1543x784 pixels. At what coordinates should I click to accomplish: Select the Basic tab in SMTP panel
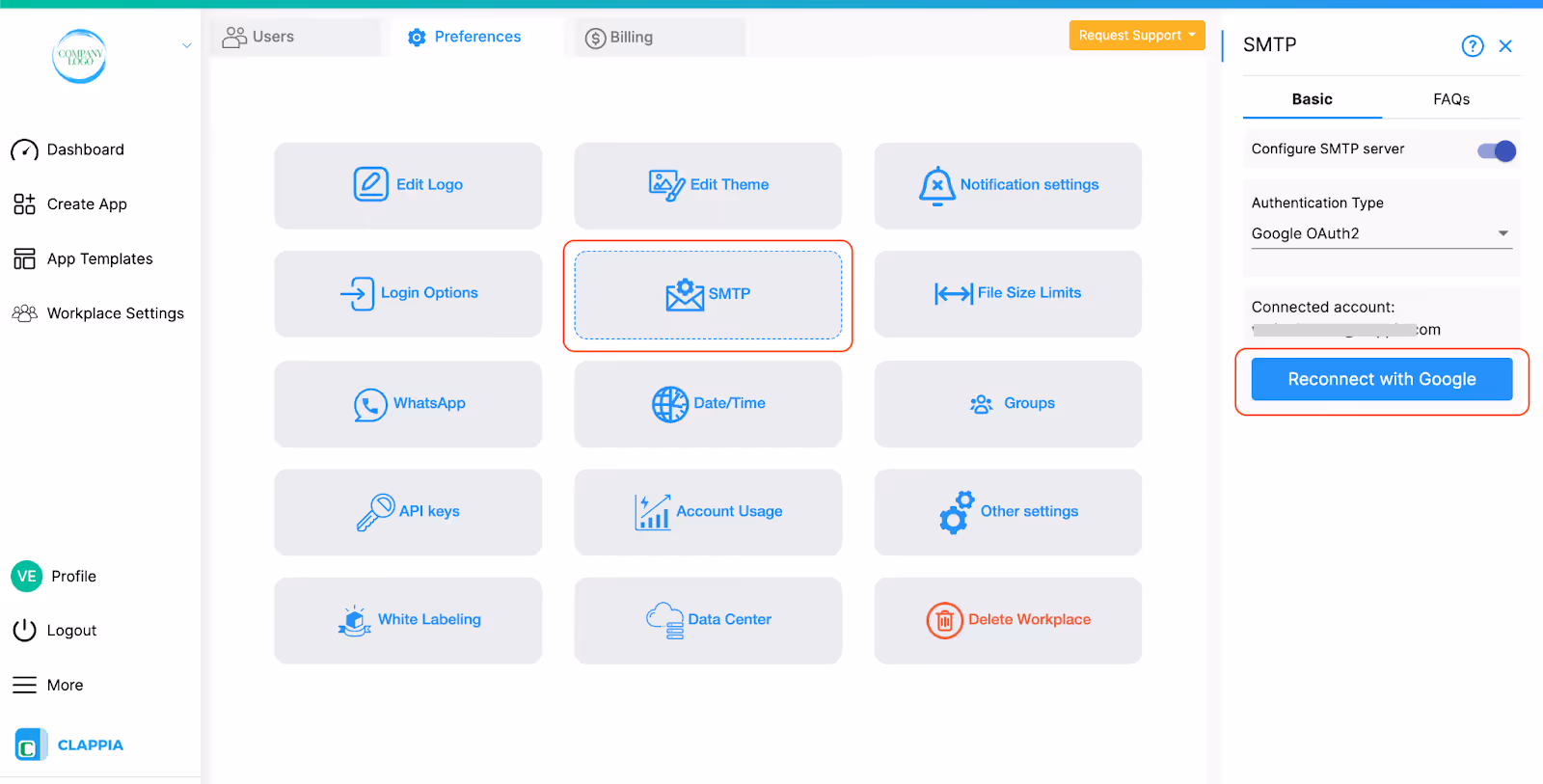1313,98
